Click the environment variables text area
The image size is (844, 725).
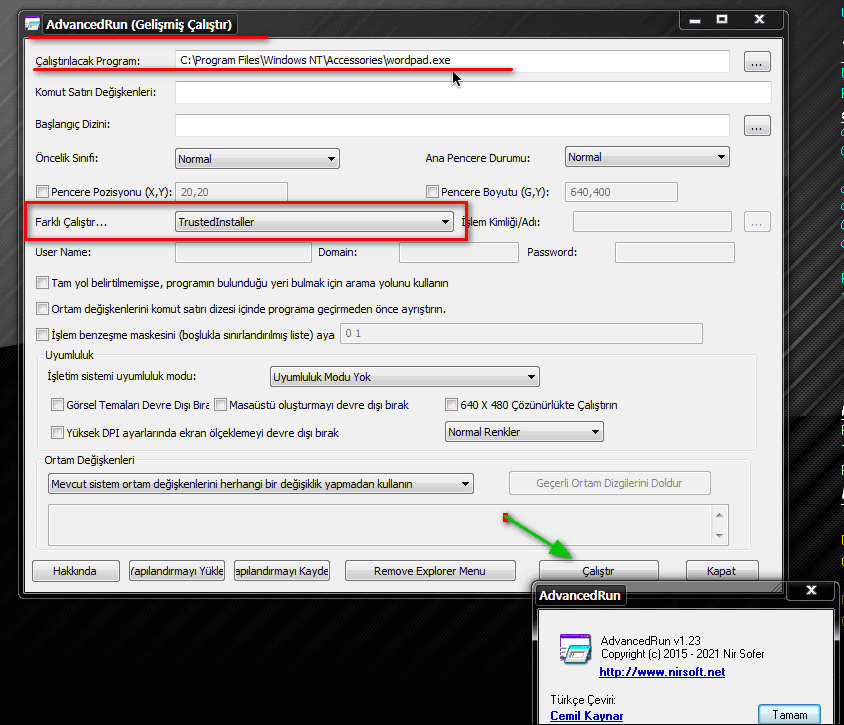(379, 525)
